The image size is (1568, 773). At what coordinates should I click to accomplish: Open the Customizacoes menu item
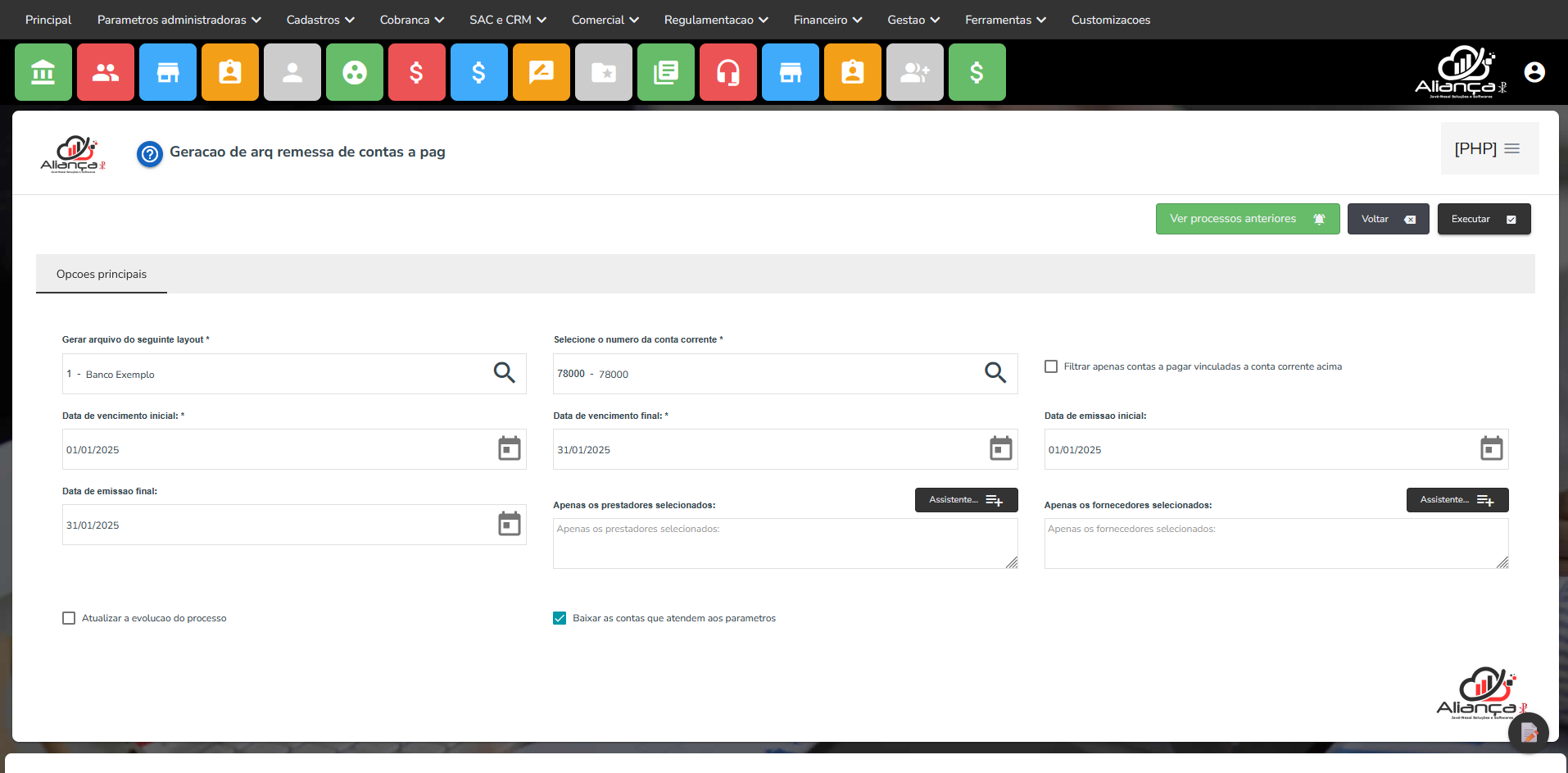[1110, 20]
